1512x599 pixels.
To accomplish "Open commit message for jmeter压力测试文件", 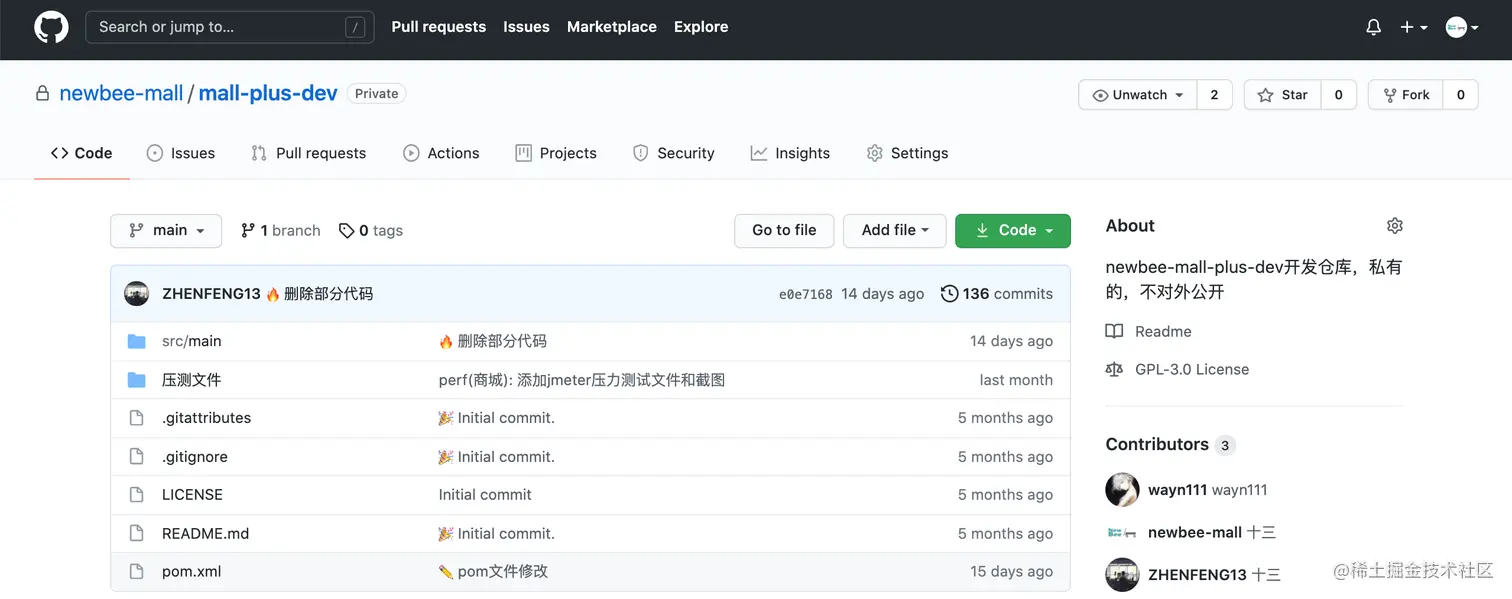I will (582, 380).
